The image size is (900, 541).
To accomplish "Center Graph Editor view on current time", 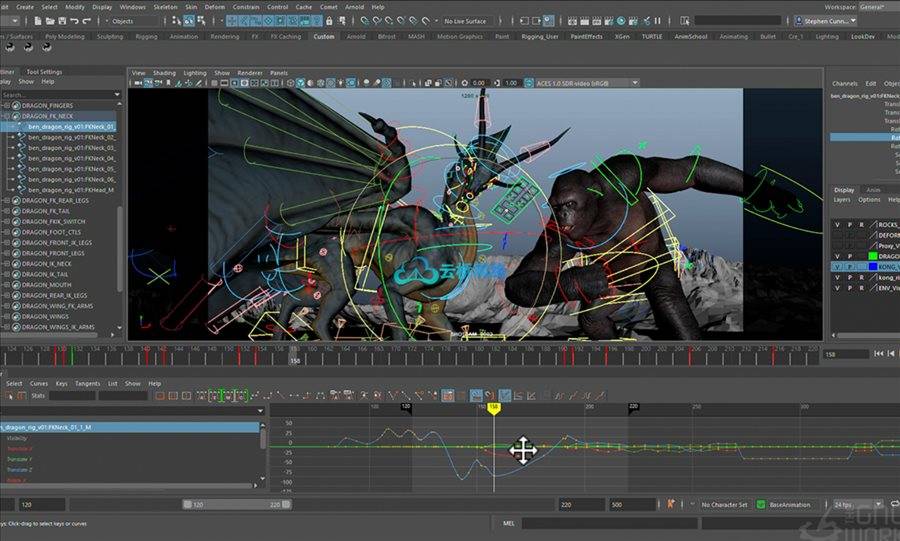I will (186, 395).
